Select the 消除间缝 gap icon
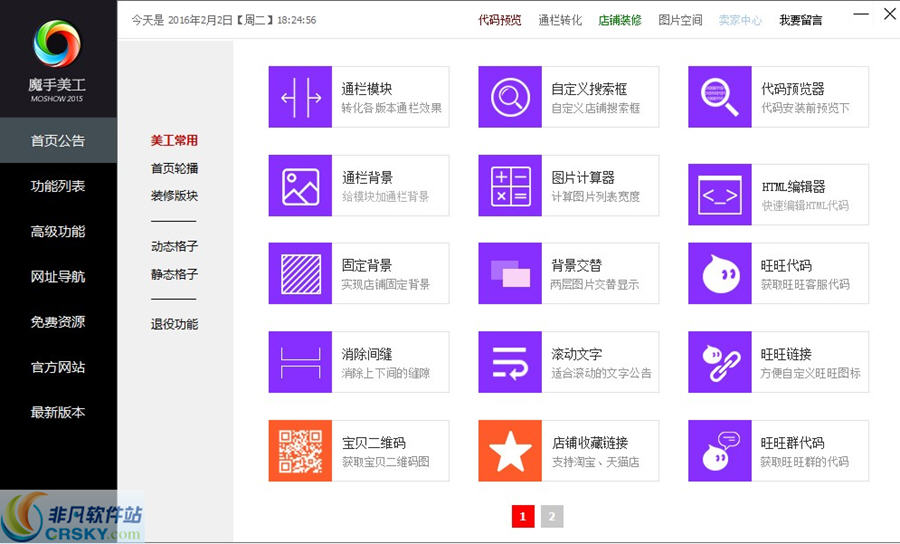Screen dimensions: 900x544 coord(300,362)
